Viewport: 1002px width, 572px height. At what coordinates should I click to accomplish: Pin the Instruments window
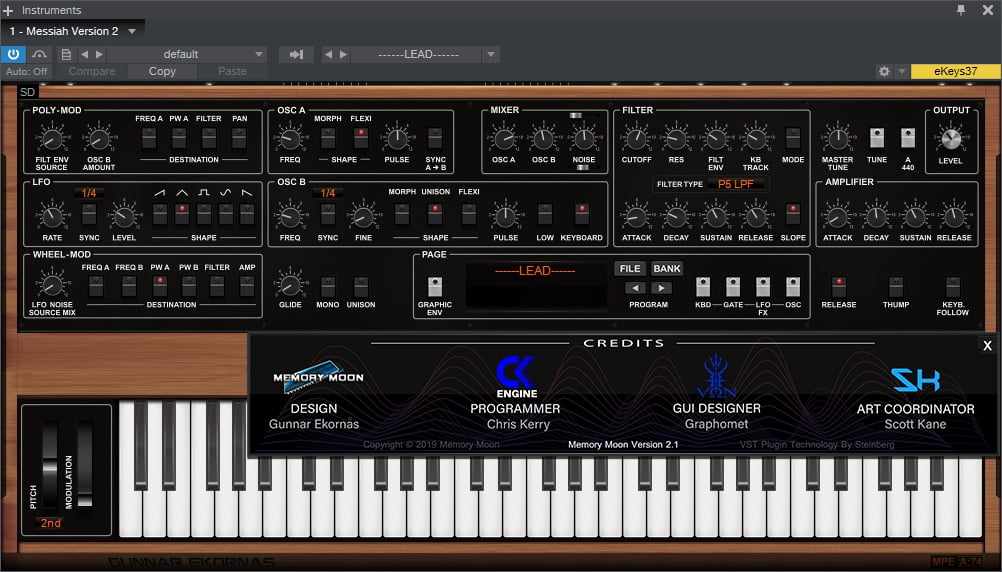coord(961,10)
